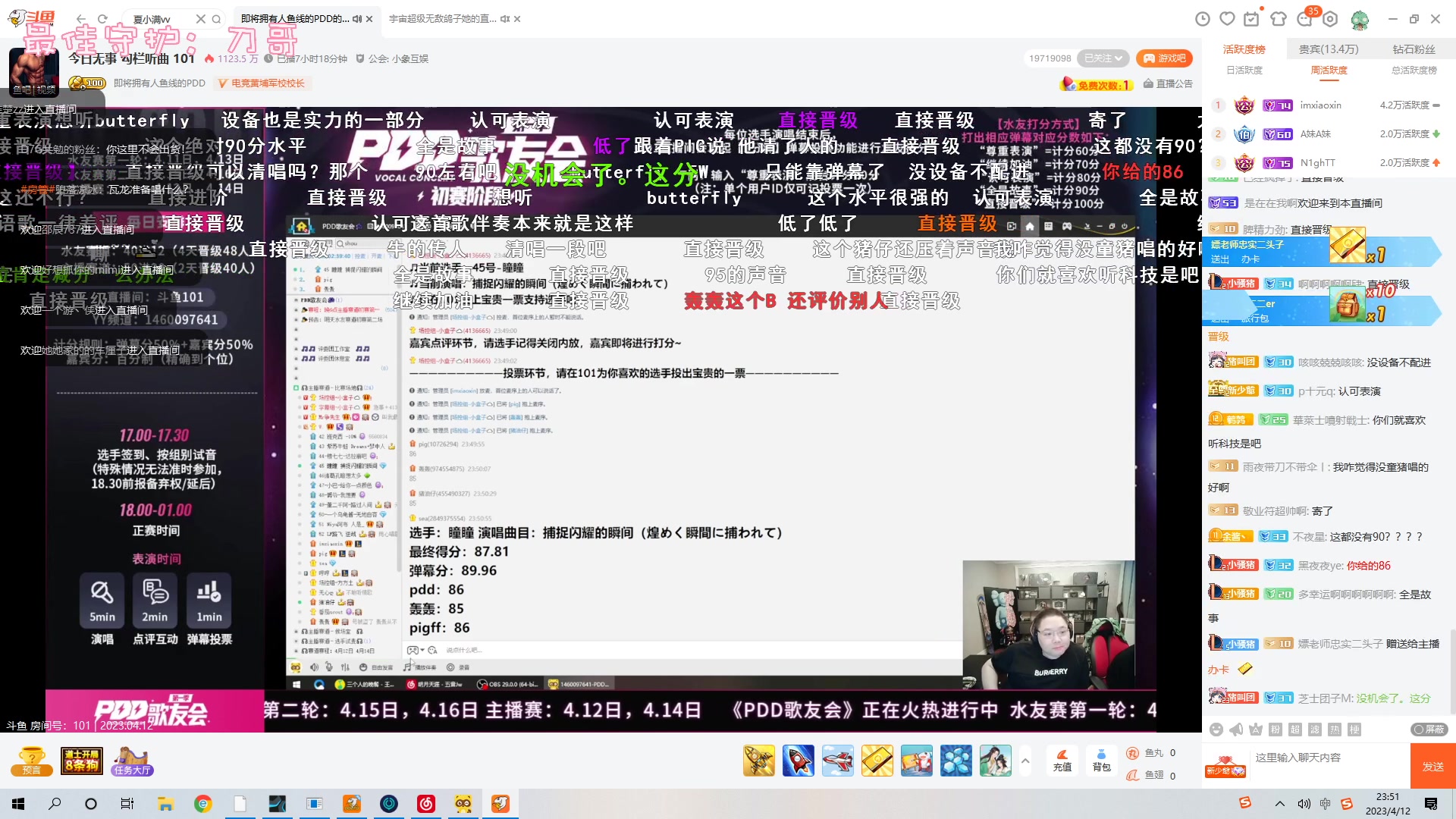Select the golden rocket gift icon
The height and width of the screenshot is (819, 1456).
pyautogui.click(x=758, y=761)
